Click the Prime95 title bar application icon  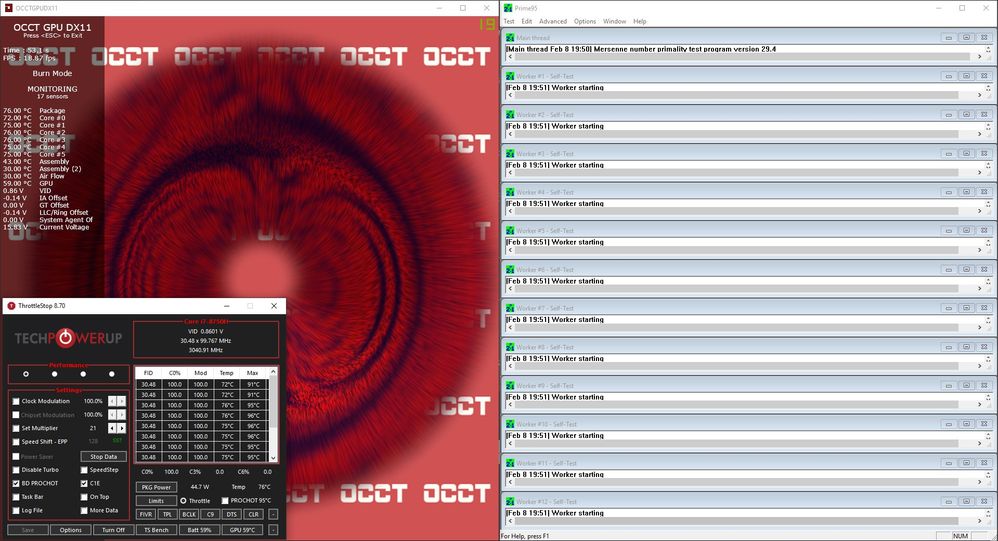(508, 8)
